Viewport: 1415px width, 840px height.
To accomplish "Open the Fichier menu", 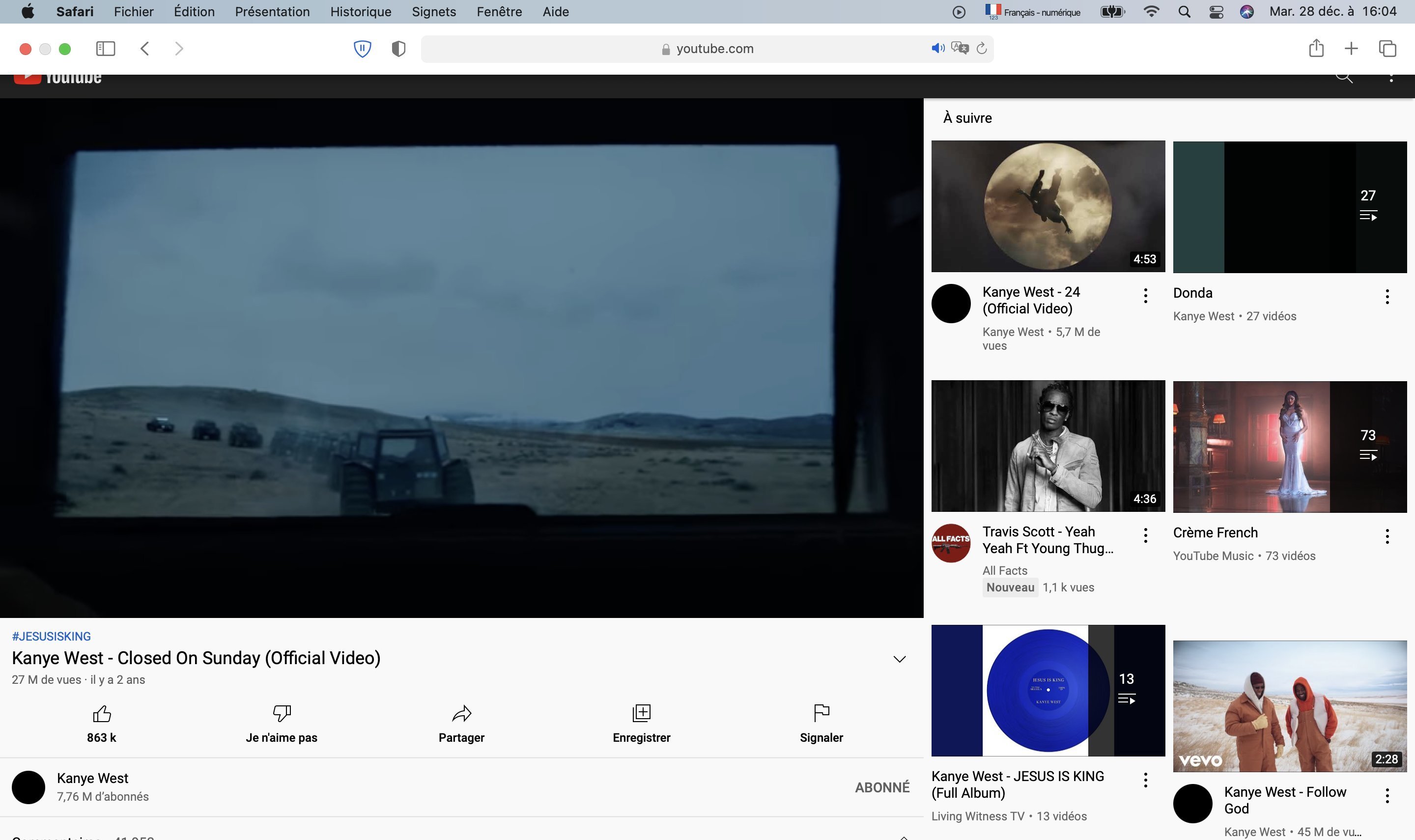I will [x=134, y=12].
